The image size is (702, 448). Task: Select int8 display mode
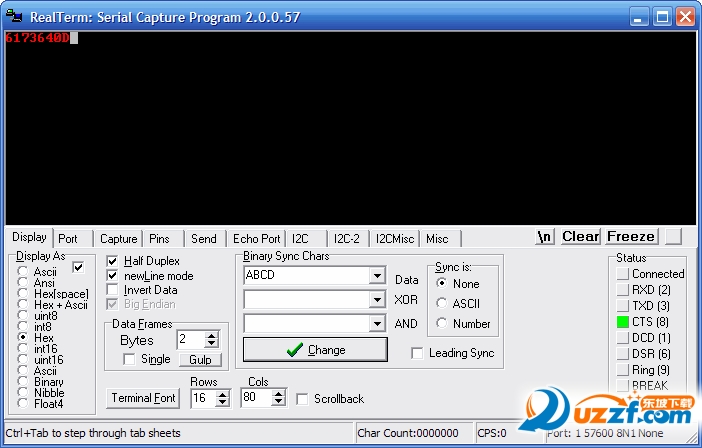(22, 327)
